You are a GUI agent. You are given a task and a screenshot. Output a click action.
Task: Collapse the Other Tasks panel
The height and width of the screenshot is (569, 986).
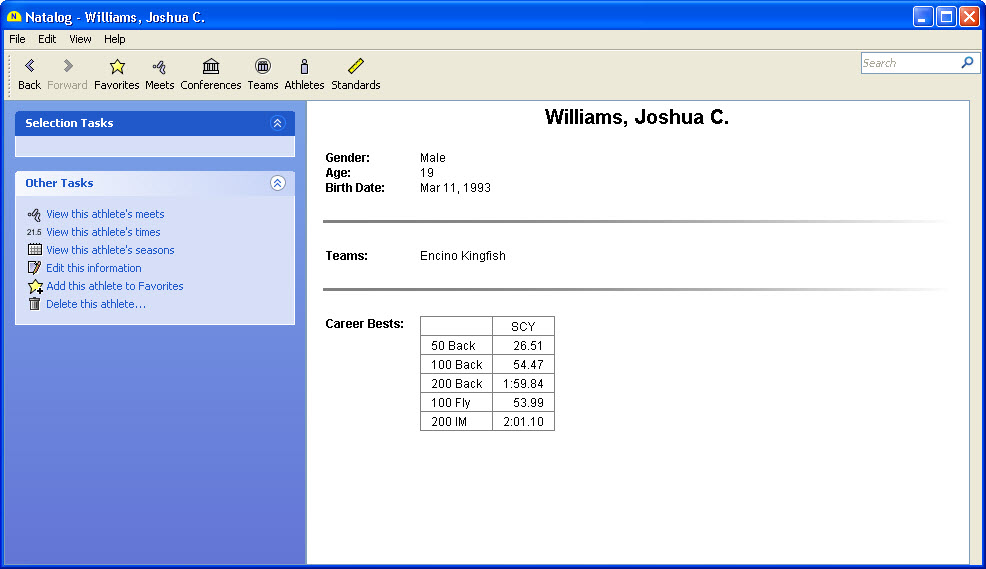point(278,183)
